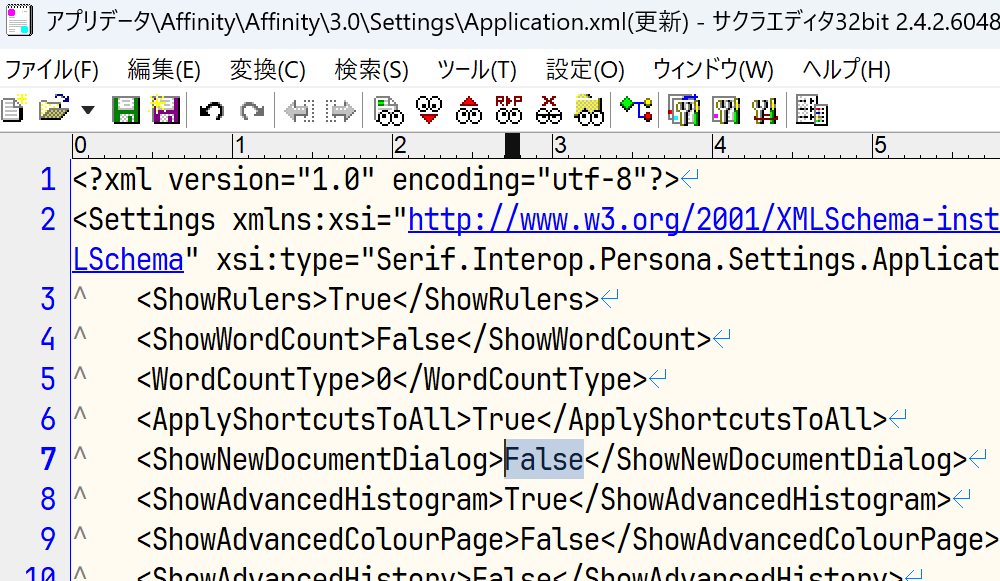Click the window title Application.xml(更新) text
The width and height of the screenshot is (1000, 581).
(x=577, y=22)
